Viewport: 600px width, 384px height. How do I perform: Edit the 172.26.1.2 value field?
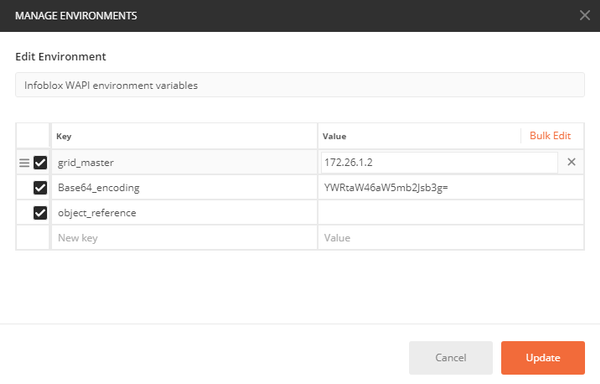click(x=439, y=163)
